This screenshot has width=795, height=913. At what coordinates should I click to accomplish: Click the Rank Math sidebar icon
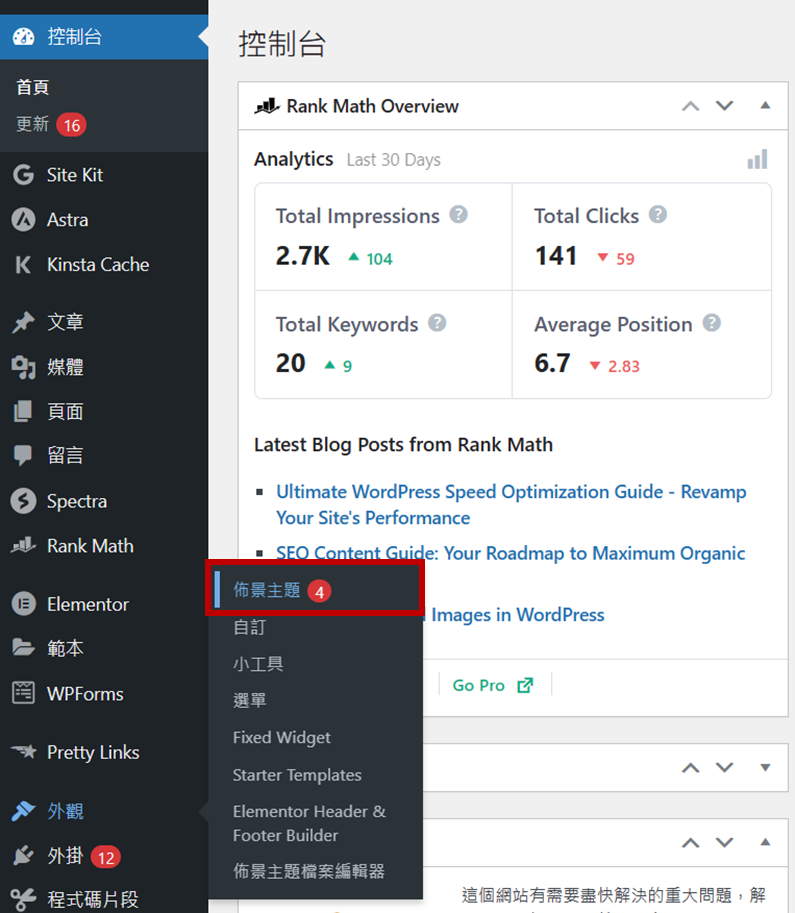pyautogui.click(x=23, y=546)
